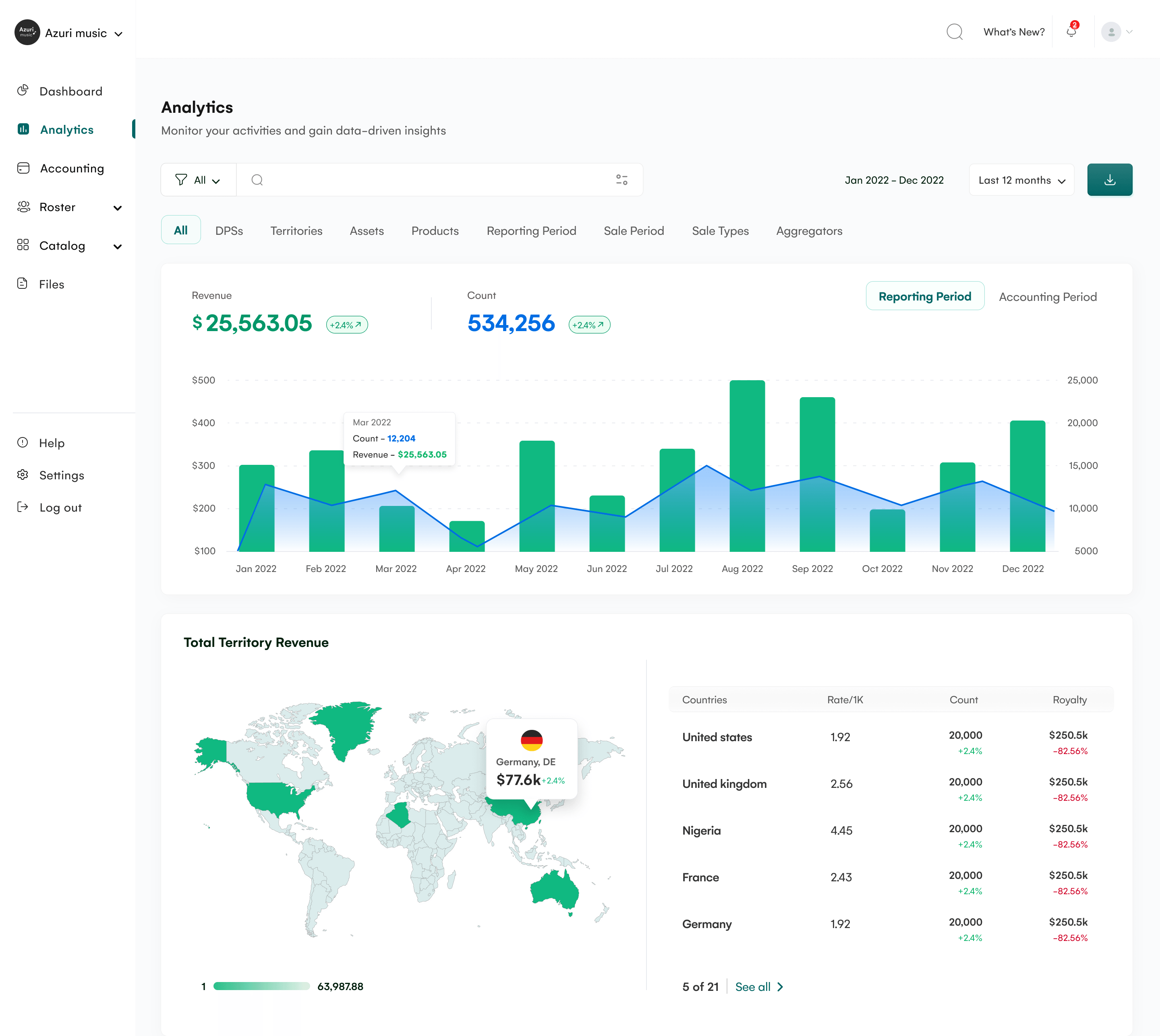
Task: Select the All tab
Action: pos(180,230)
